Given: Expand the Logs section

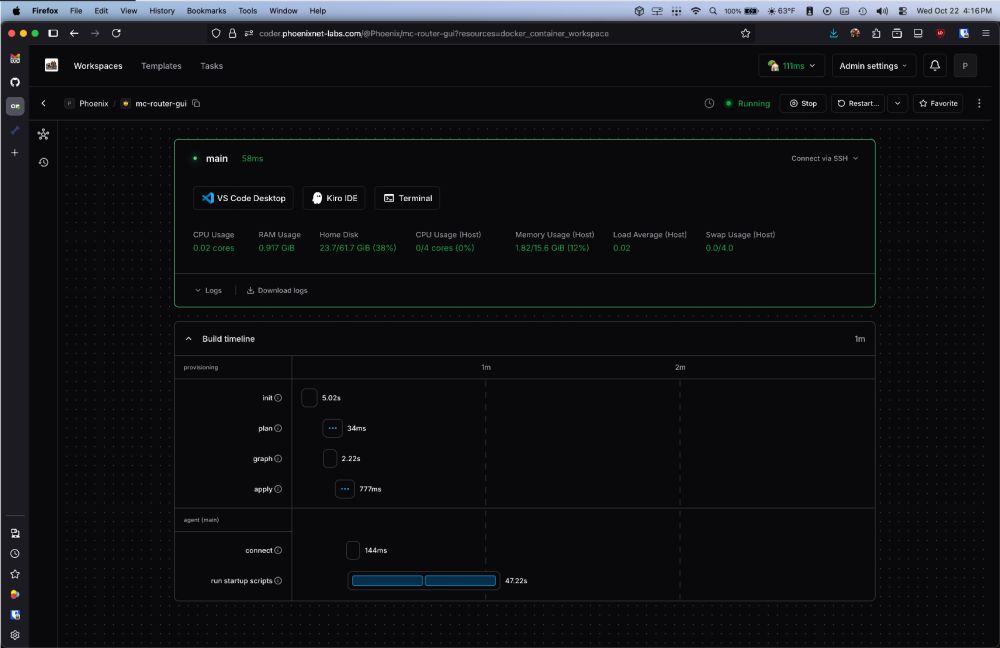Looking at the screenshot, I should pos(208,290).
